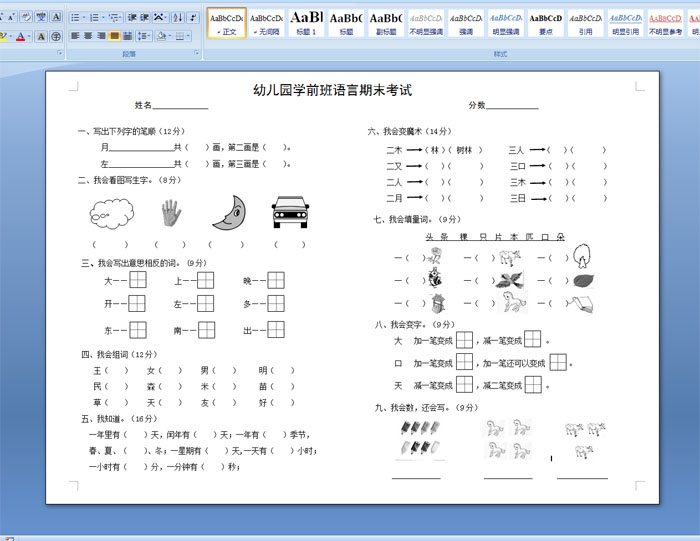This screenshot has width=700, height=541.
Task: Select the car picture in the document
Action: pos(290,212)
